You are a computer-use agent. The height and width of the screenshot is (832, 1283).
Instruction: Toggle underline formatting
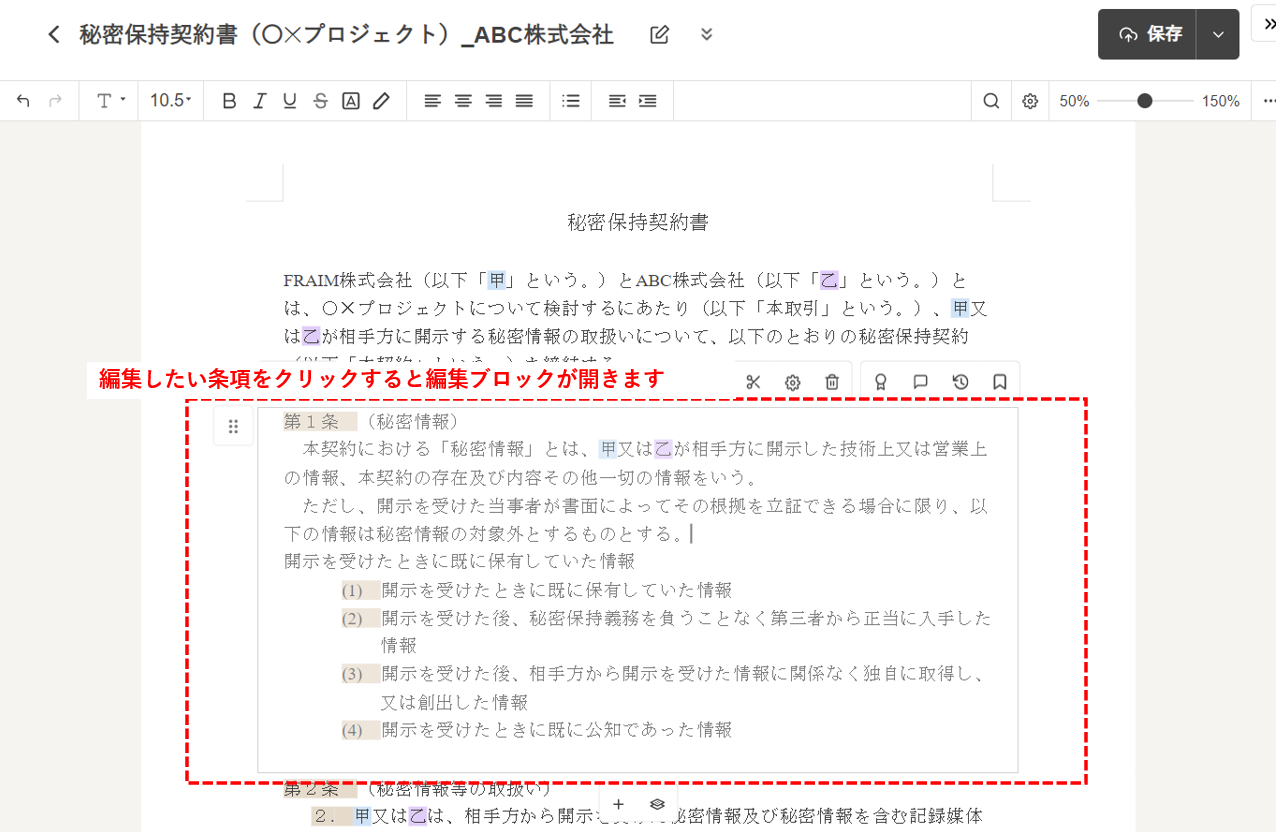pos(290,101)
